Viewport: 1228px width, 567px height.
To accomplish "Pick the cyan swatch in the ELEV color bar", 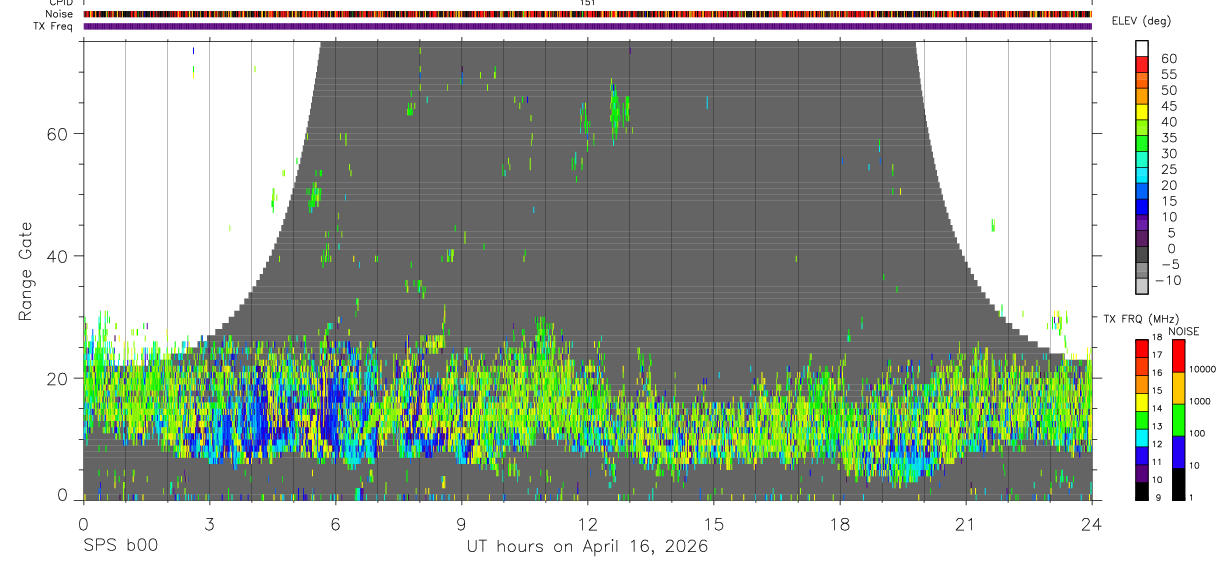I will coord(1142,175).
